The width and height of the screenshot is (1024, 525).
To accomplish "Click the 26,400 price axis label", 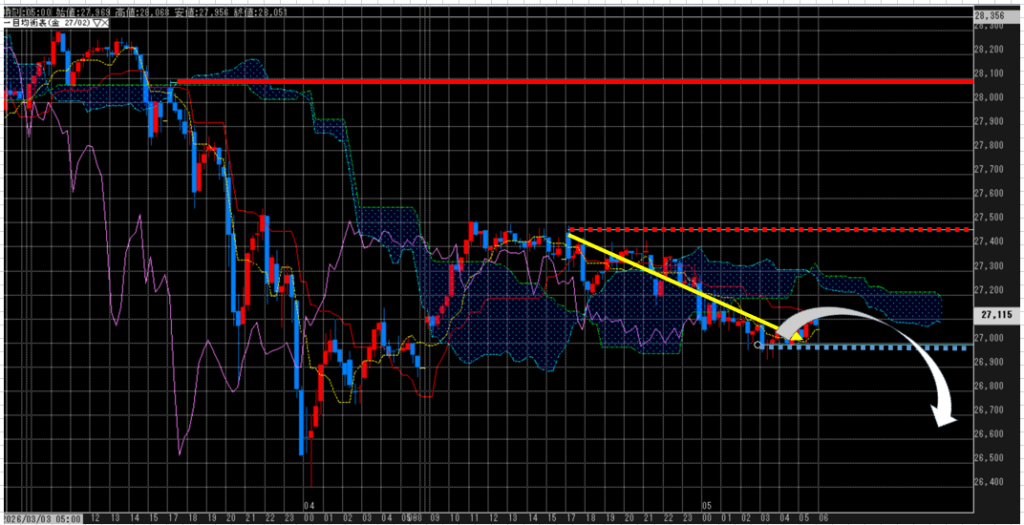I will coord(995,482).
